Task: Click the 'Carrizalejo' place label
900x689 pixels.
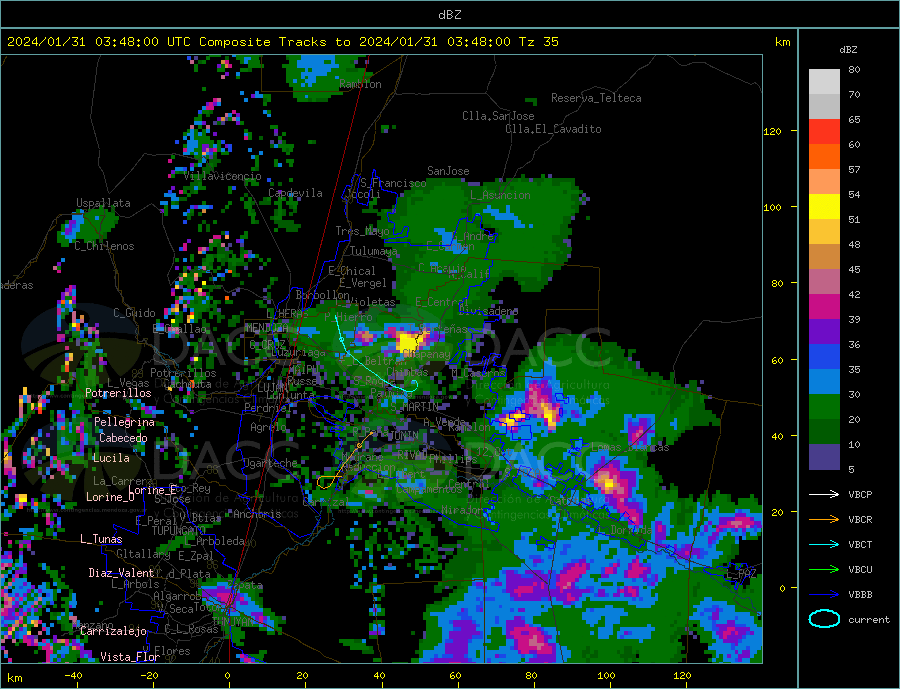Action: click(x=113, y=632)
